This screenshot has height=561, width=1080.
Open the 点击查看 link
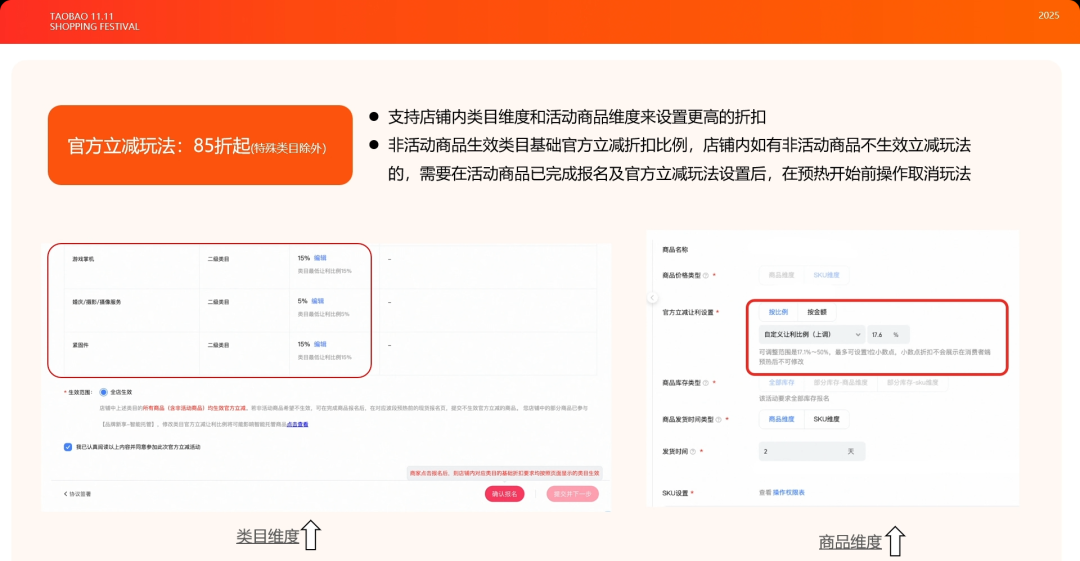[x=298, y=425]
